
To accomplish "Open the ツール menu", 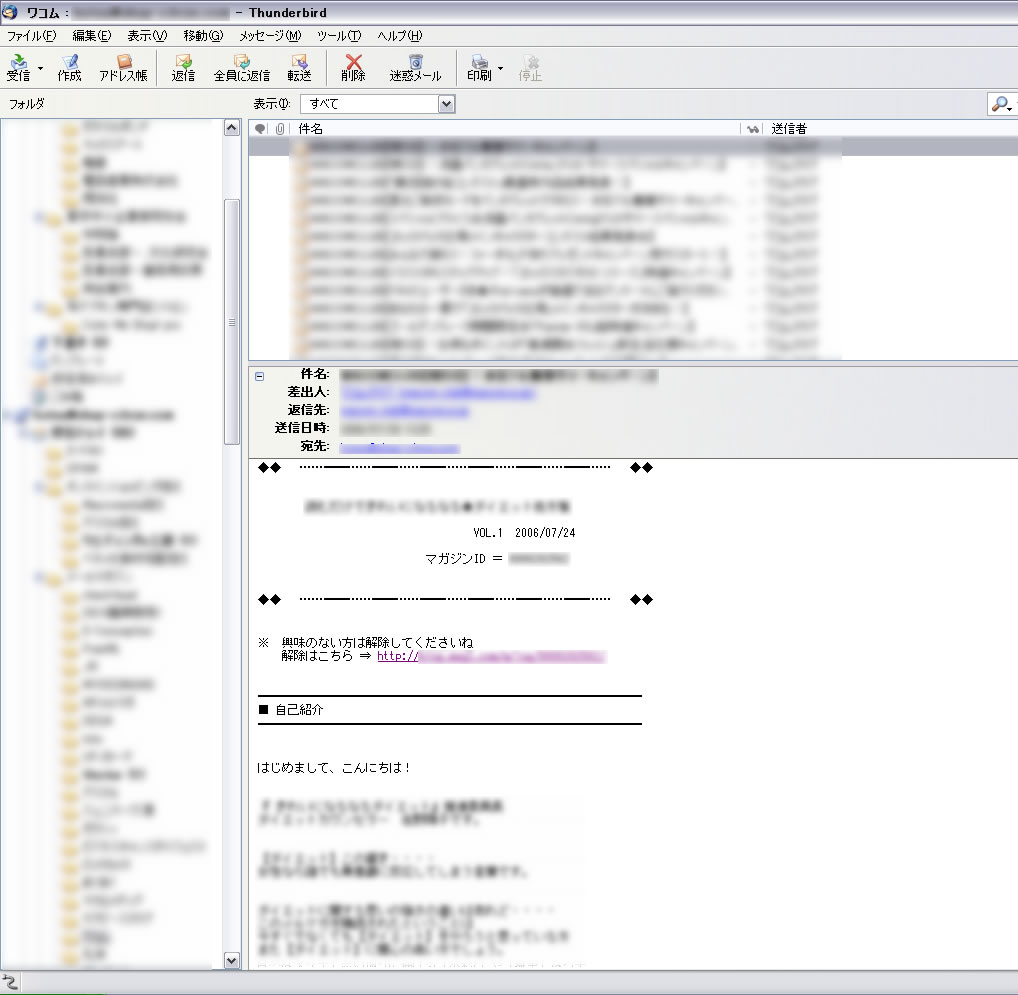I will [339, 36].
